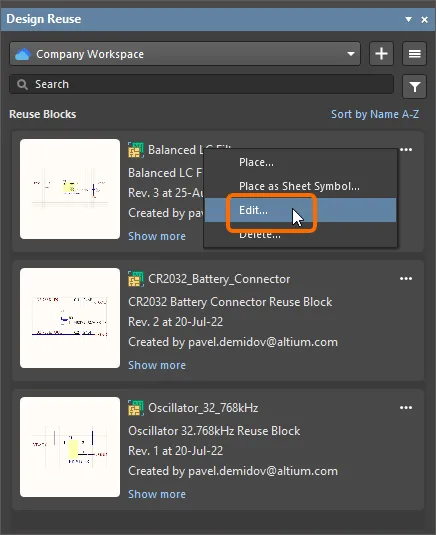This screenshot has width=436, height=535.
Task: Open the Oscillator_32_768kHz ellipsis menu
Action: (406, 408)
